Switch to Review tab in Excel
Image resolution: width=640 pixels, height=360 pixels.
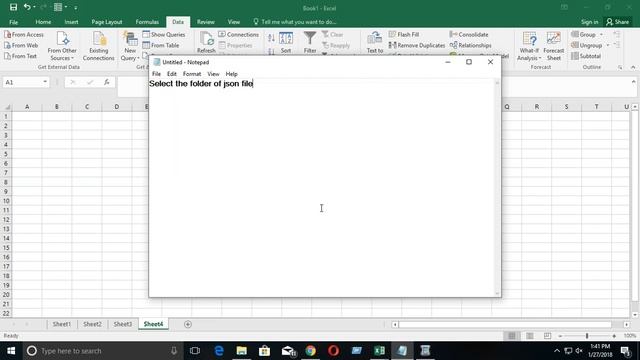206,22
